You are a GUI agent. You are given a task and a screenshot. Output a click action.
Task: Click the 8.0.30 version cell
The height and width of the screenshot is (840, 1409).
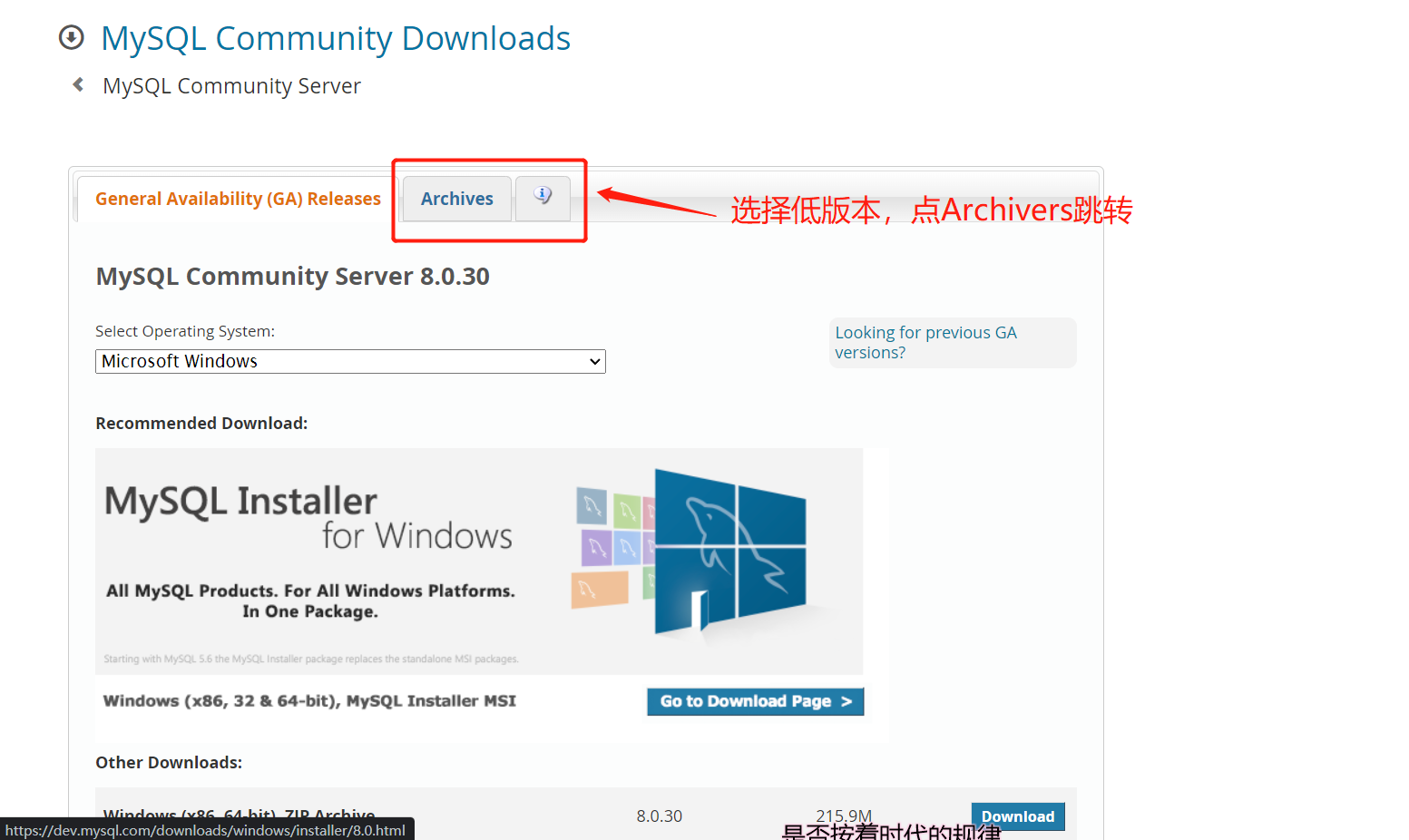[x=660, y=816]
